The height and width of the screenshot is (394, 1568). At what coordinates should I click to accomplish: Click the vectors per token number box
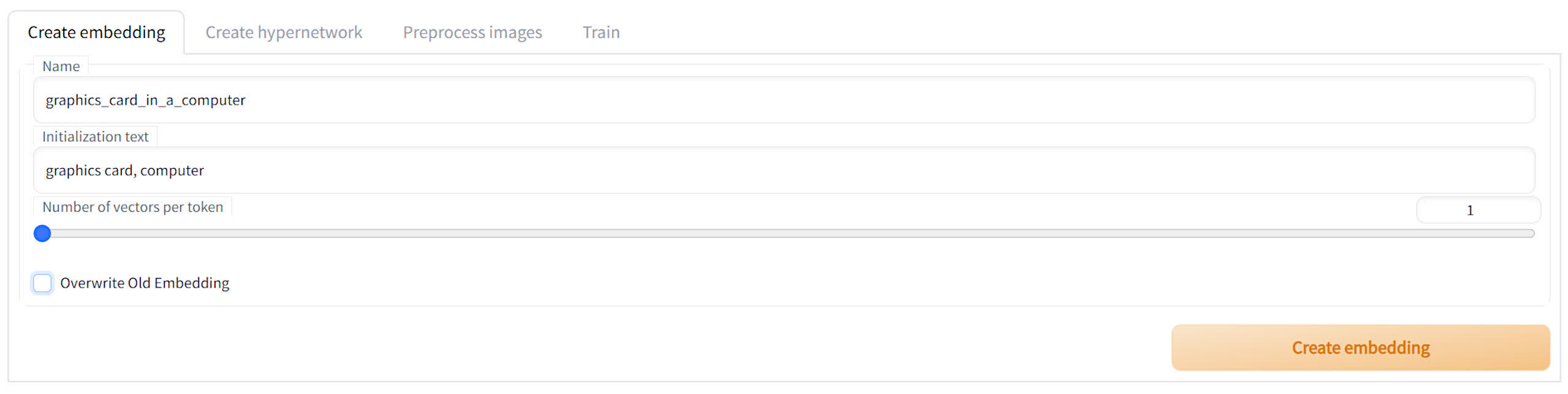[1478, 210]
